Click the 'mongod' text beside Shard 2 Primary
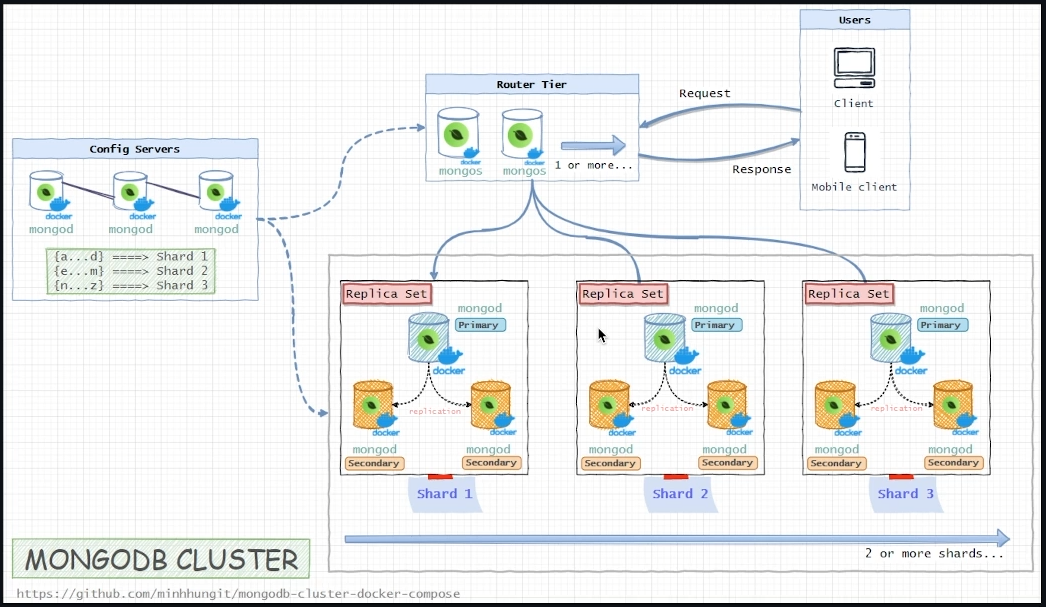This screenshot has height=607, width=1046. [716, 308]
